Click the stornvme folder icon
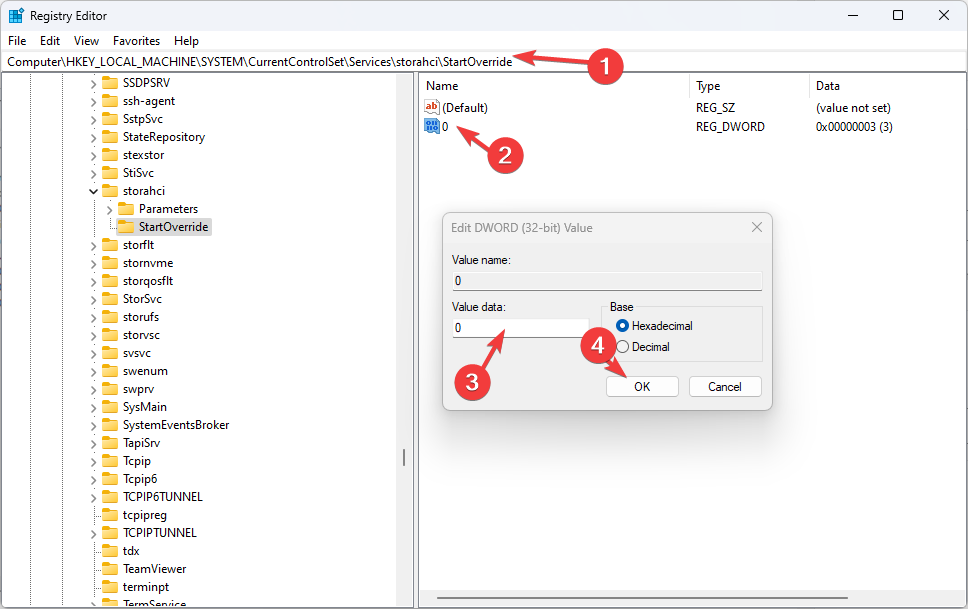The width and height of the screenshot is (968, 609). (110, 262)
